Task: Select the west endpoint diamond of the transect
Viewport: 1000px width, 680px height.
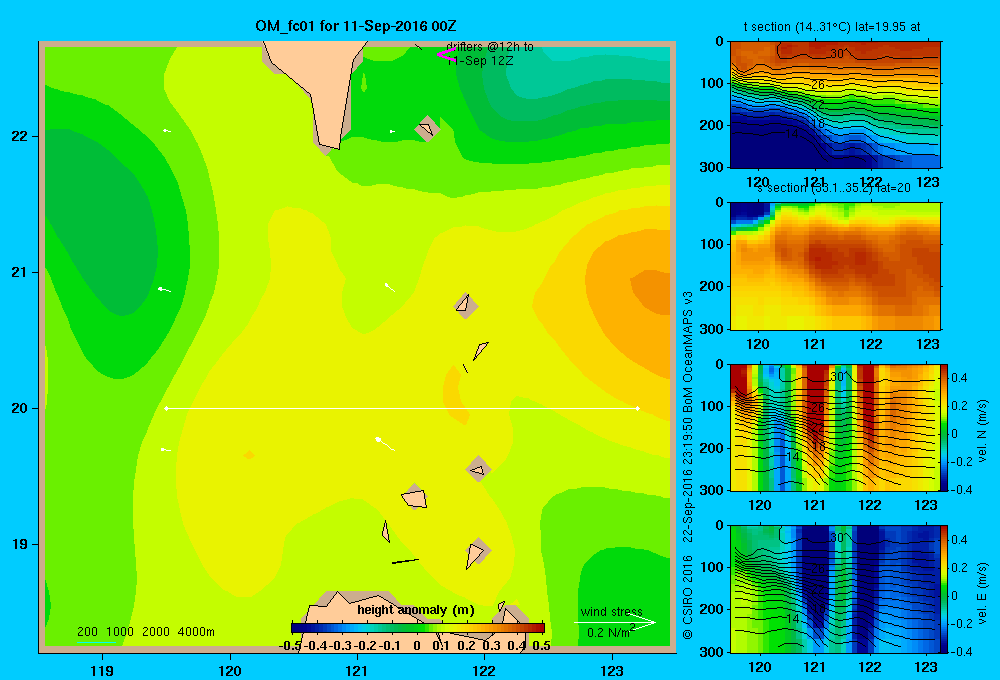Action: point(166,408)
